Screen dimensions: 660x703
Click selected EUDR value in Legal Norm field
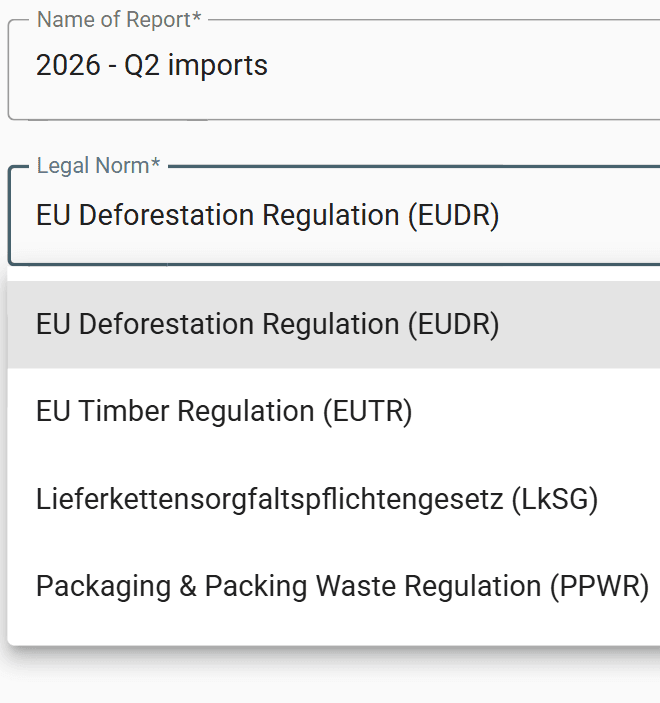(x=267, y=216)
